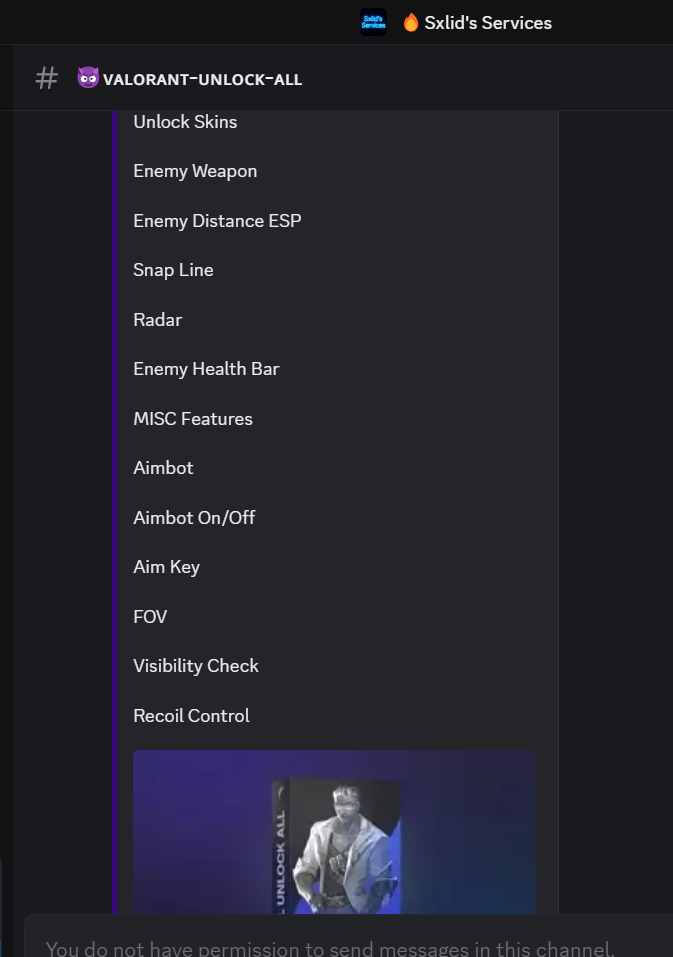Select the VALORANT-UNLOCK-ALL channel name
The height and width of the screenshot is (957, 673).
[x=203, y=79]
